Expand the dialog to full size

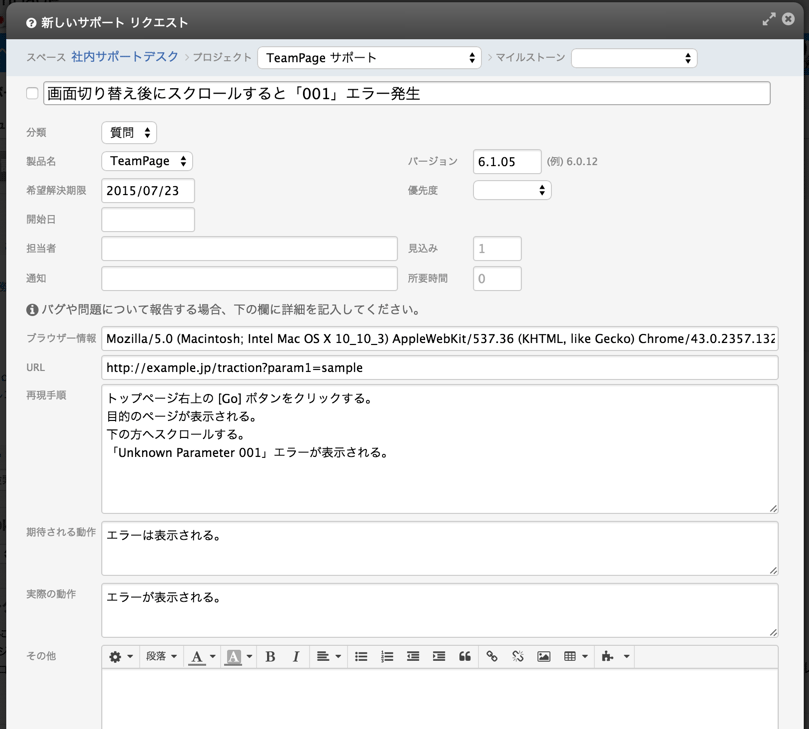click(769, 19)
